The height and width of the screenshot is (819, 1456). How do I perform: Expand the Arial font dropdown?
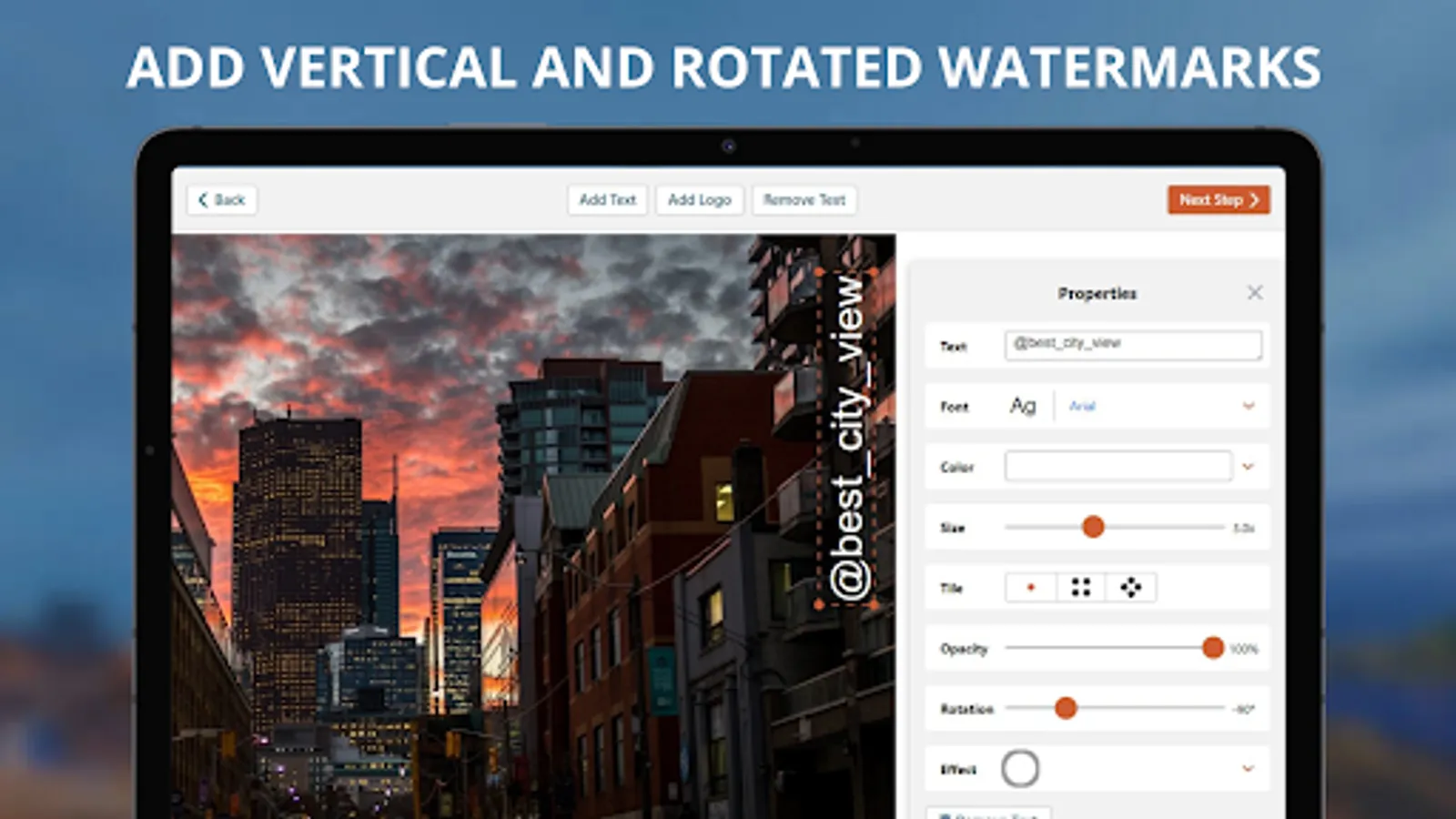click(1249, 406)
